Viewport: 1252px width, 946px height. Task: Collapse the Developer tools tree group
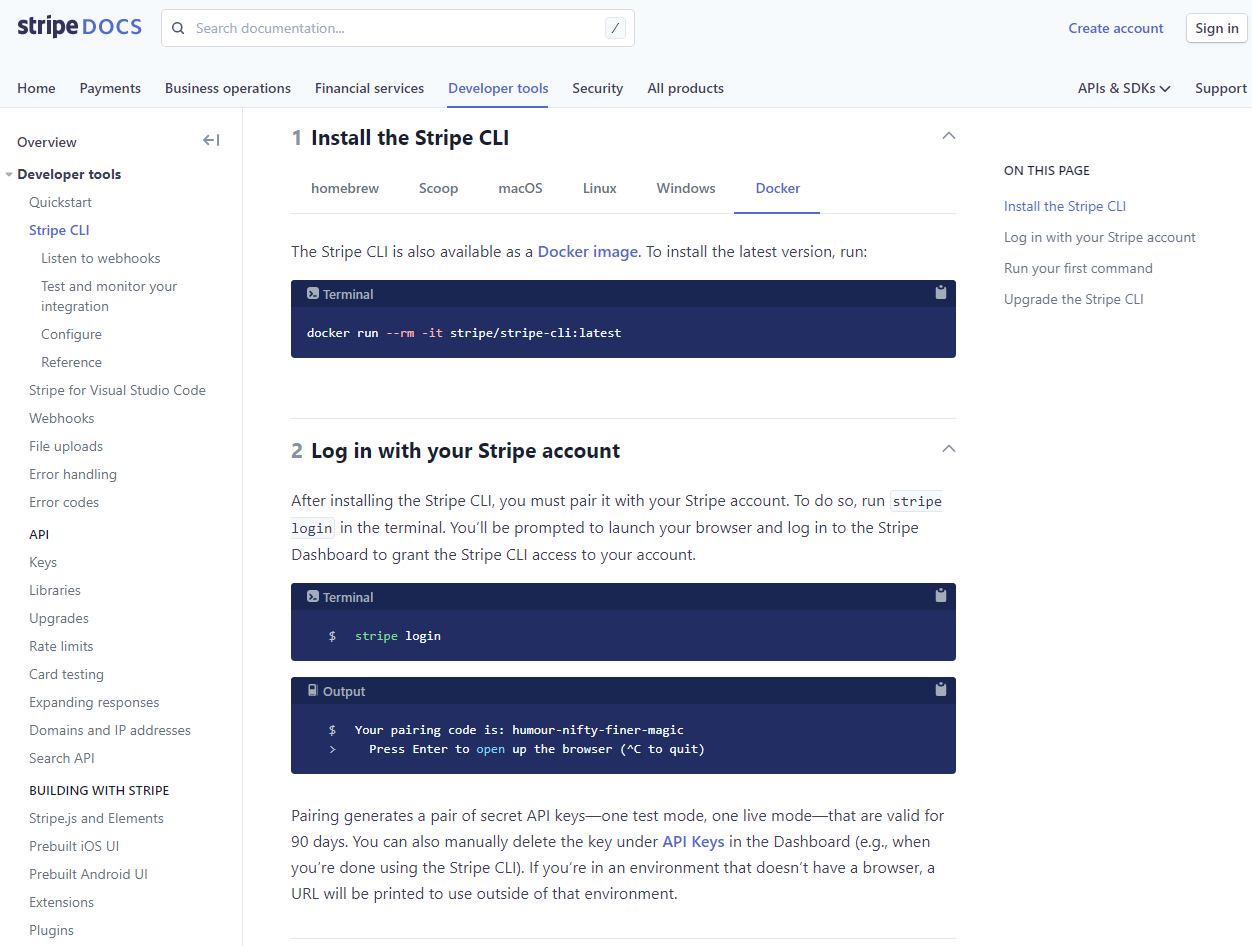click(x=9, y=175)
